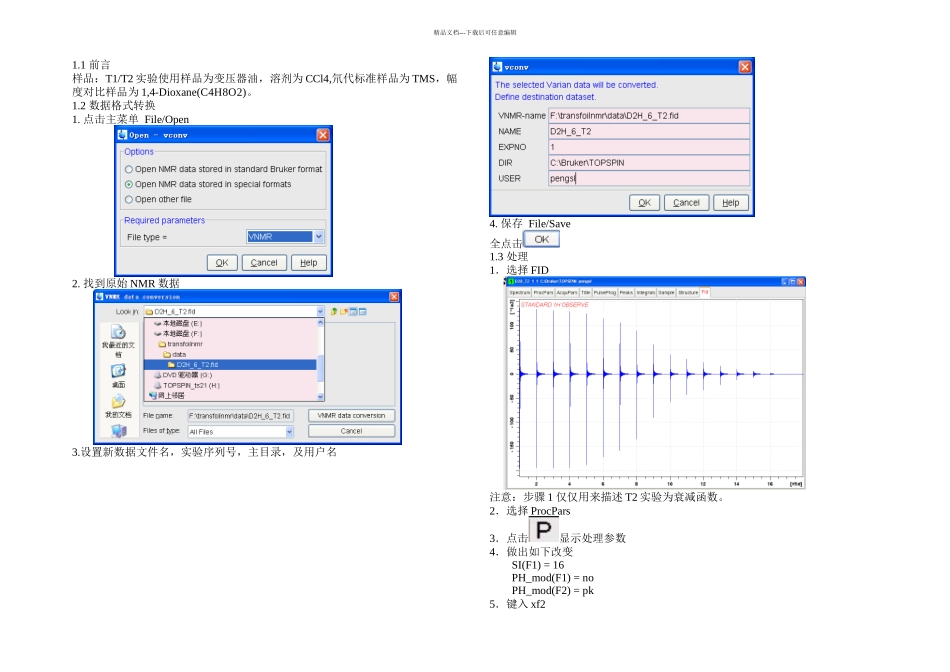Open My Documents shortcut icon
The width and height of the screenshot is (950, 672).
pyautogui.click(x=118, y=402)
